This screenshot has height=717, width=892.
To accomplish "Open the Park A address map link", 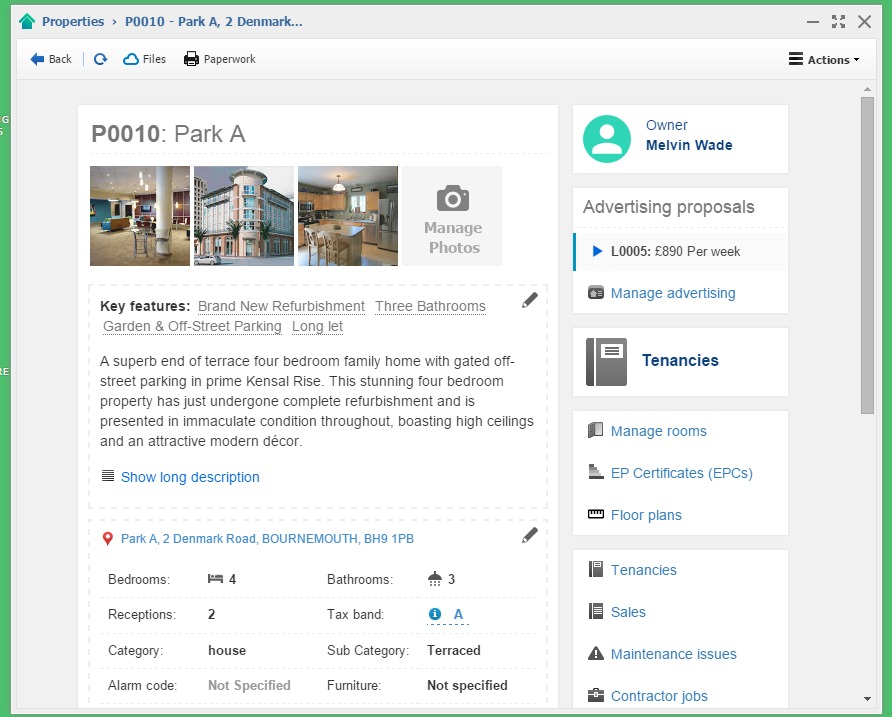I will tap(267, 539).
